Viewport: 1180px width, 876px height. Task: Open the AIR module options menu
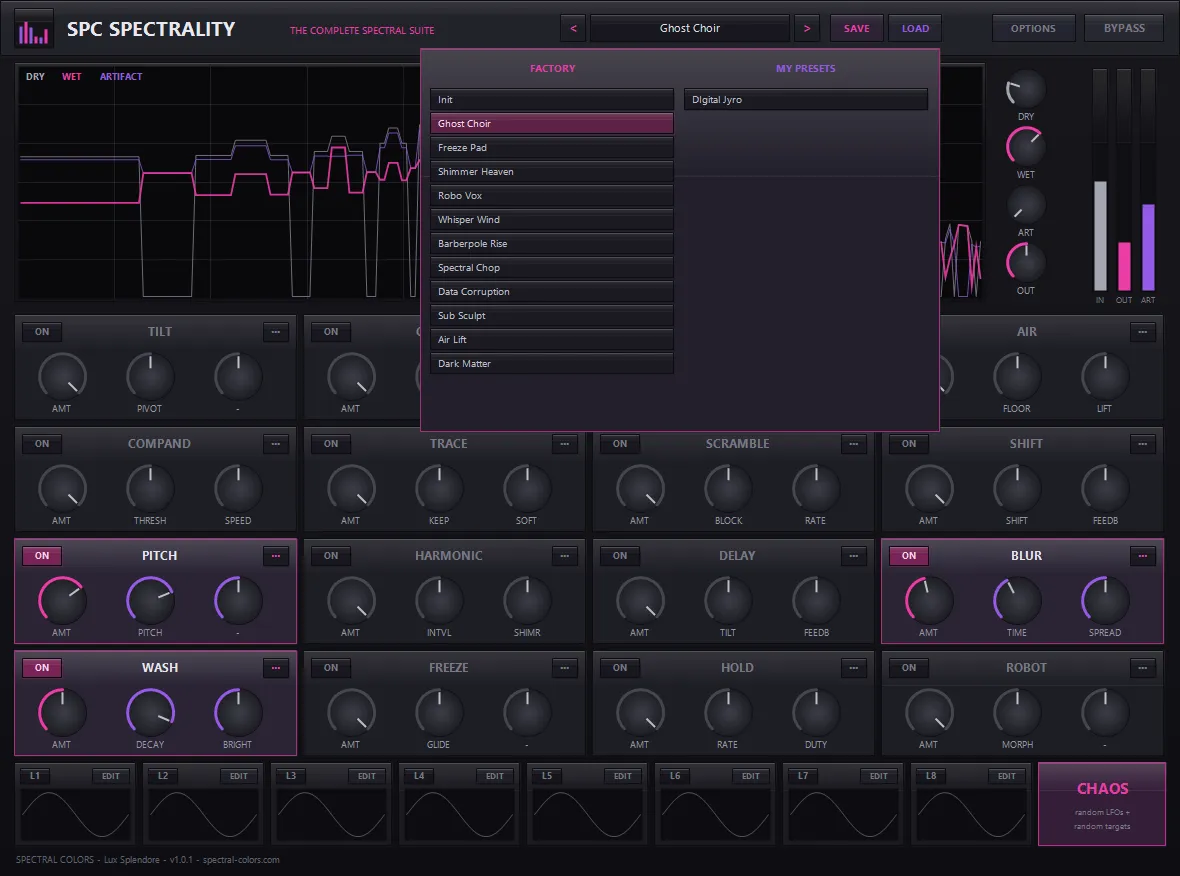click(1143, 332)
